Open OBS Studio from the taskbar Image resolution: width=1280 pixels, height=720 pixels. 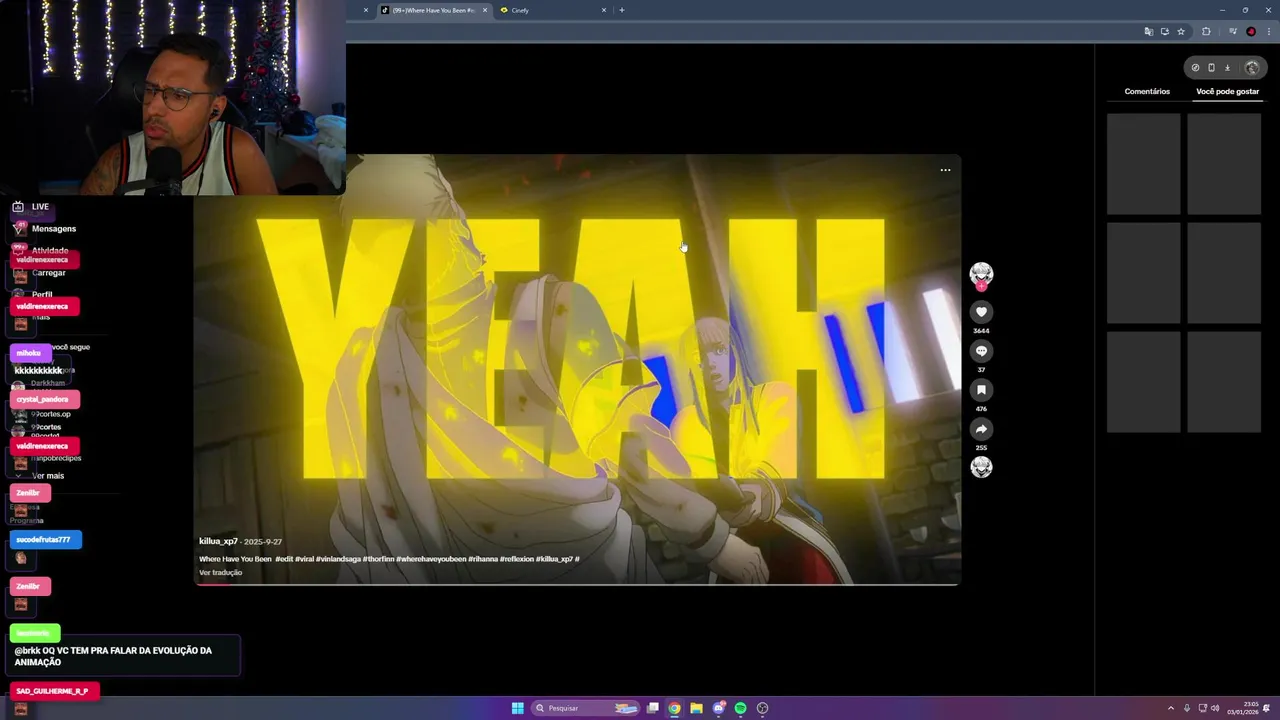coord(762,708)
